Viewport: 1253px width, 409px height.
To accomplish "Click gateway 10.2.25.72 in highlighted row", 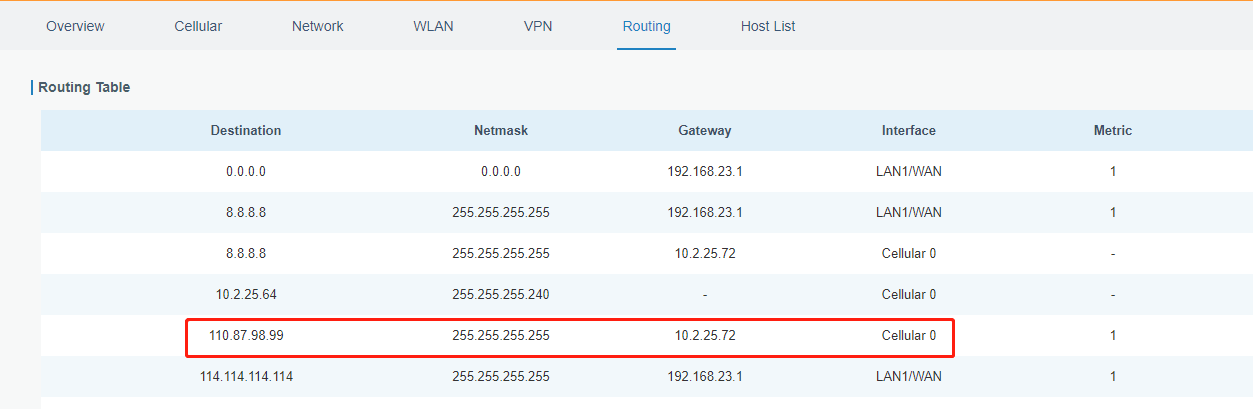I will [705, 335].
